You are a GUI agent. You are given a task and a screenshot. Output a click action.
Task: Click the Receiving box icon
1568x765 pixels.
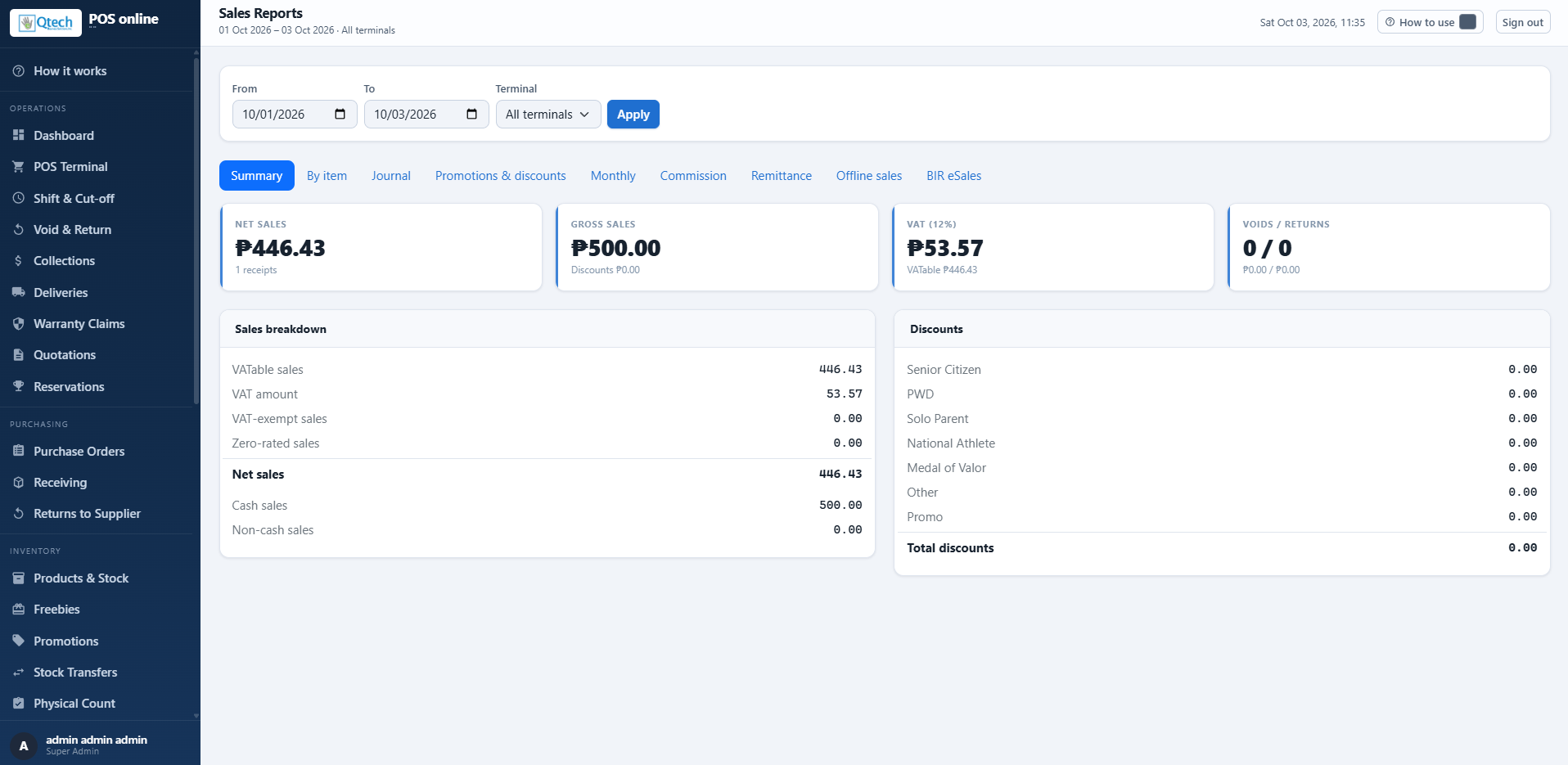(x=18, y=482)
